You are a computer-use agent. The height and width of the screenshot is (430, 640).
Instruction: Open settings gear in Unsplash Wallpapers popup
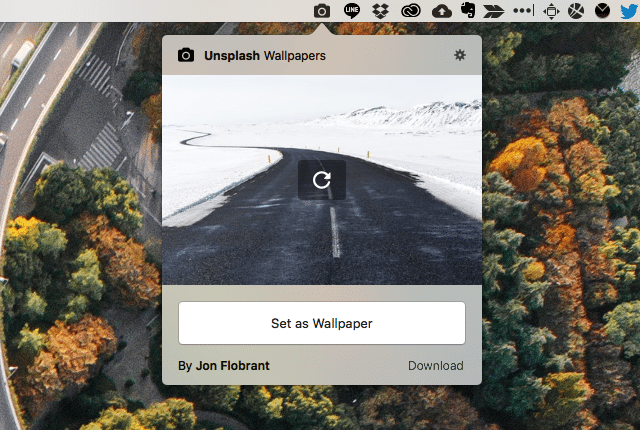(x=460, y=55)
